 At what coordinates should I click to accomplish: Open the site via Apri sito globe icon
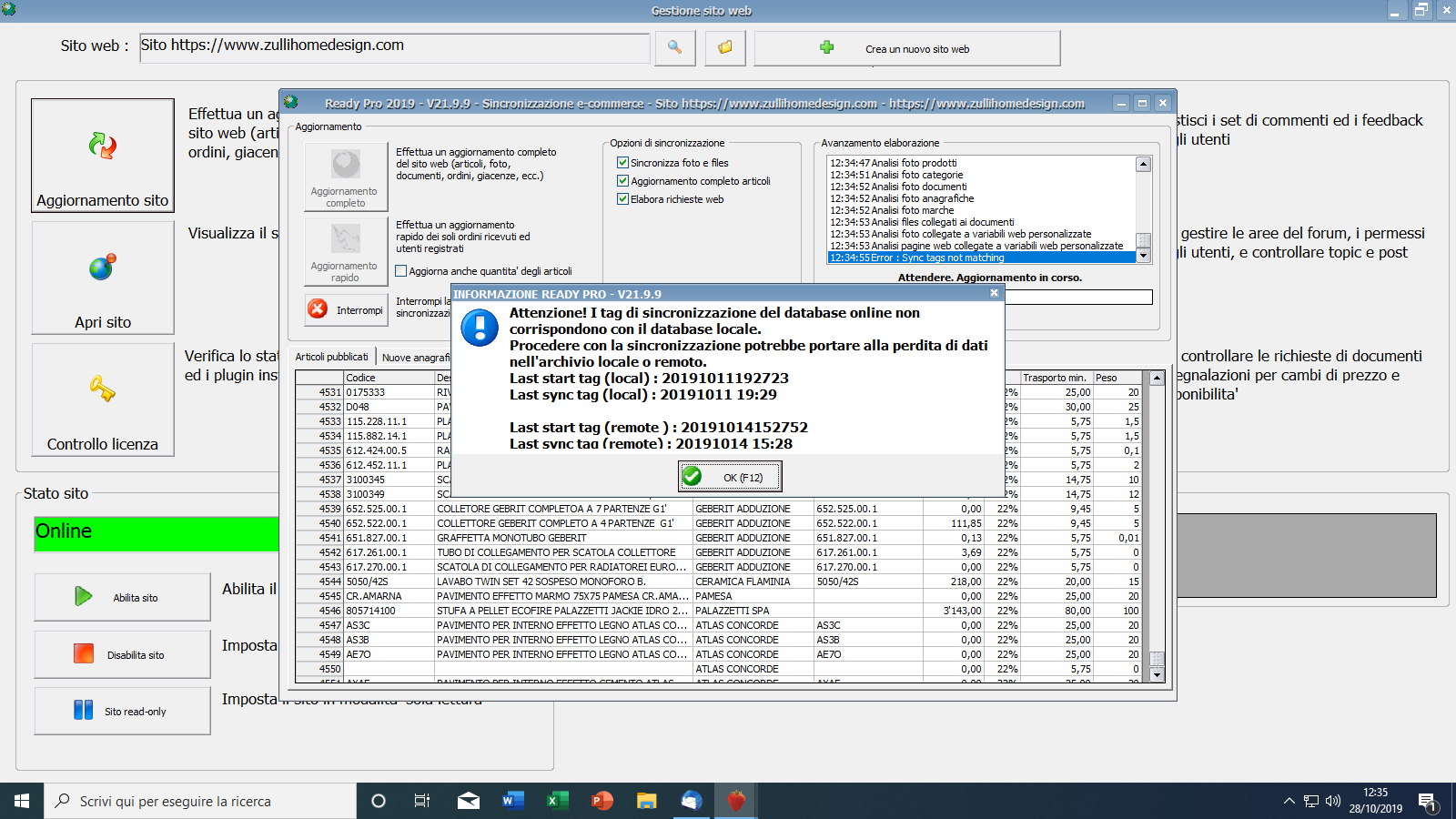103,267
